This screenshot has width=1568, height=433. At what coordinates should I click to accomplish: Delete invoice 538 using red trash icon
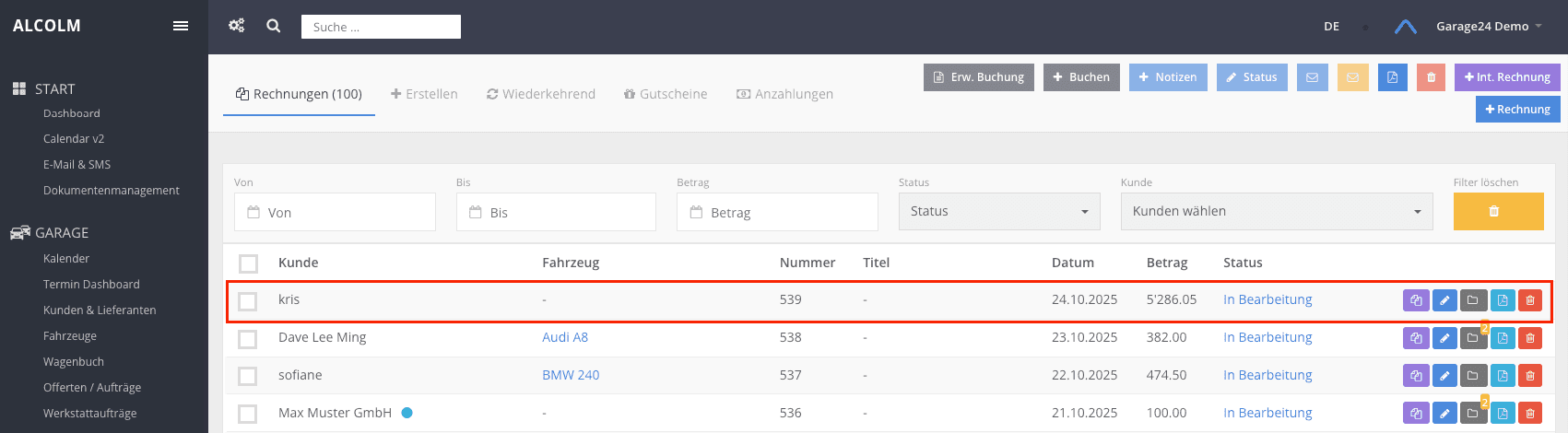(1530, 338)
